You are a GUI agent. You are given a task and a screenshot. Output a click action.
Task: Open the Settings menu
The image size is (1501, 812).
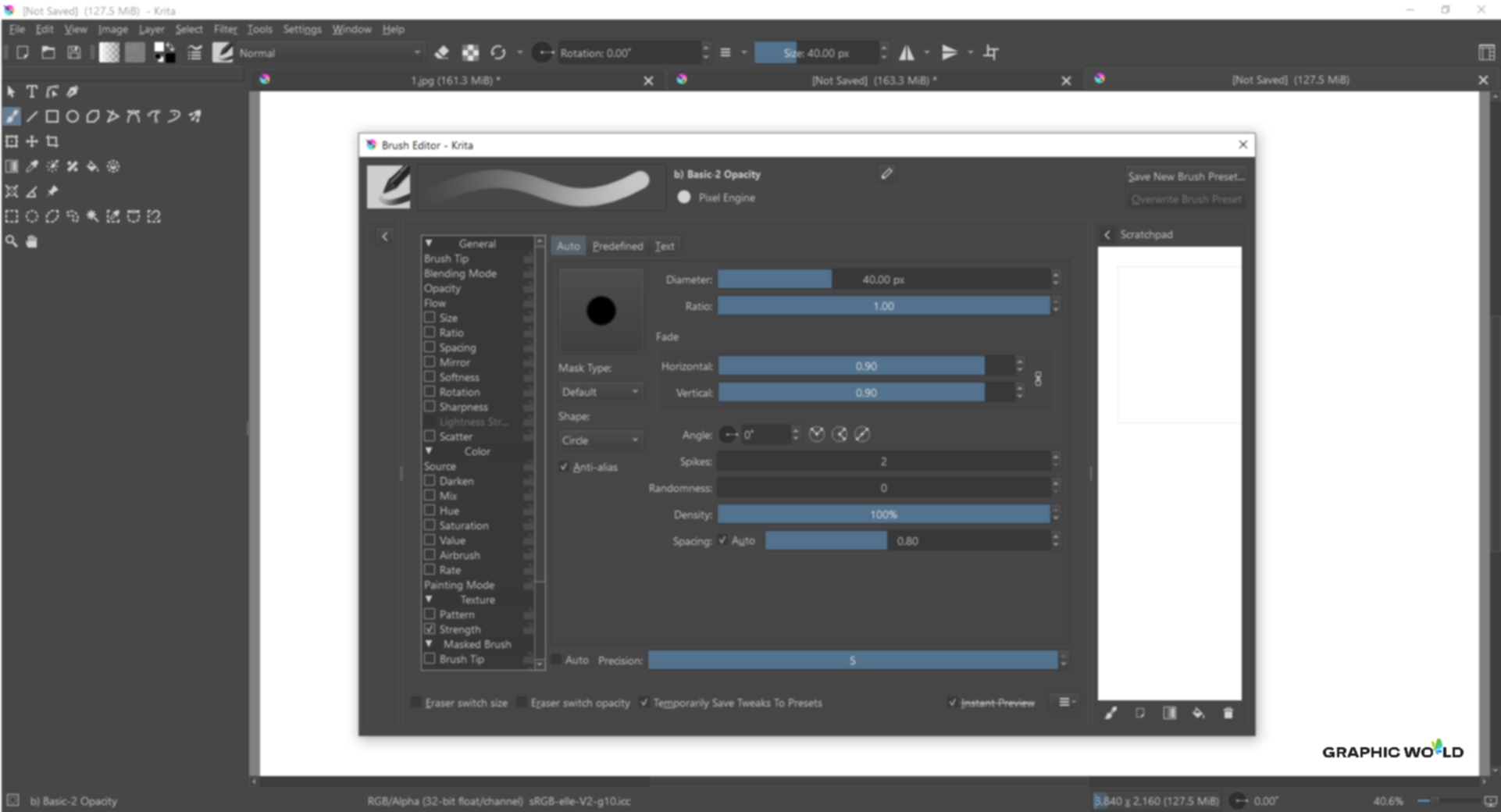(x=302, y=30)
